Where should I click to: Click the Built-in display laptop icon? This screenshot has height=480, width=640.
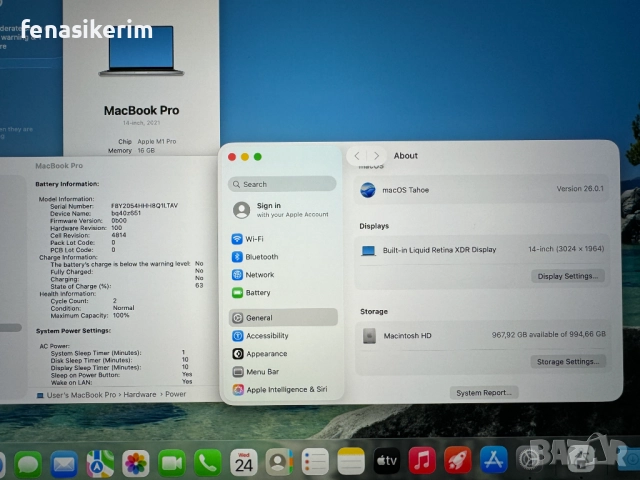(368, 250)
